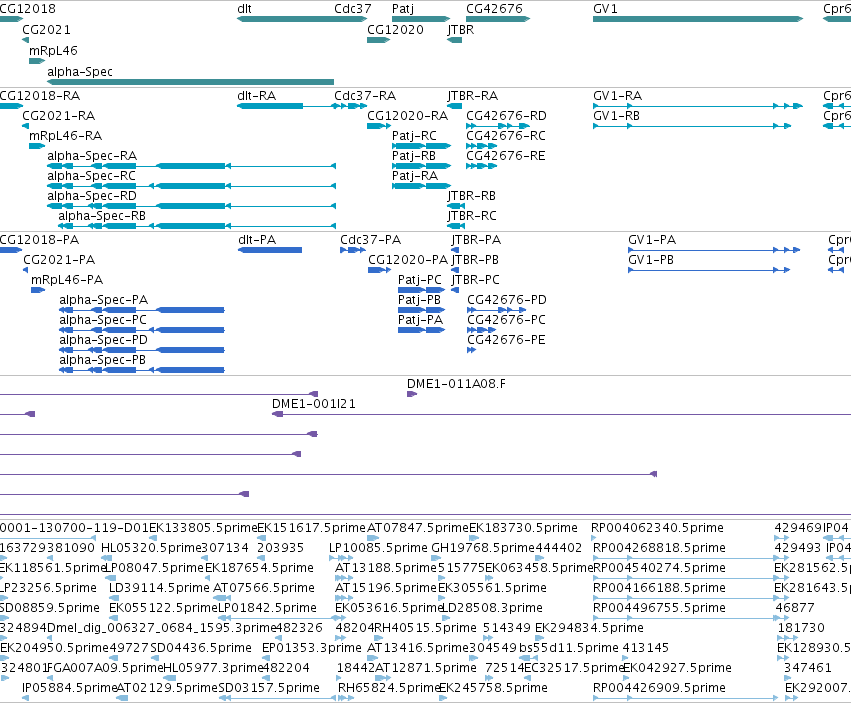Click the DME1-001I21 feature label
The height and width of the screenshot is (703, 851).
(x=314, y=404)
